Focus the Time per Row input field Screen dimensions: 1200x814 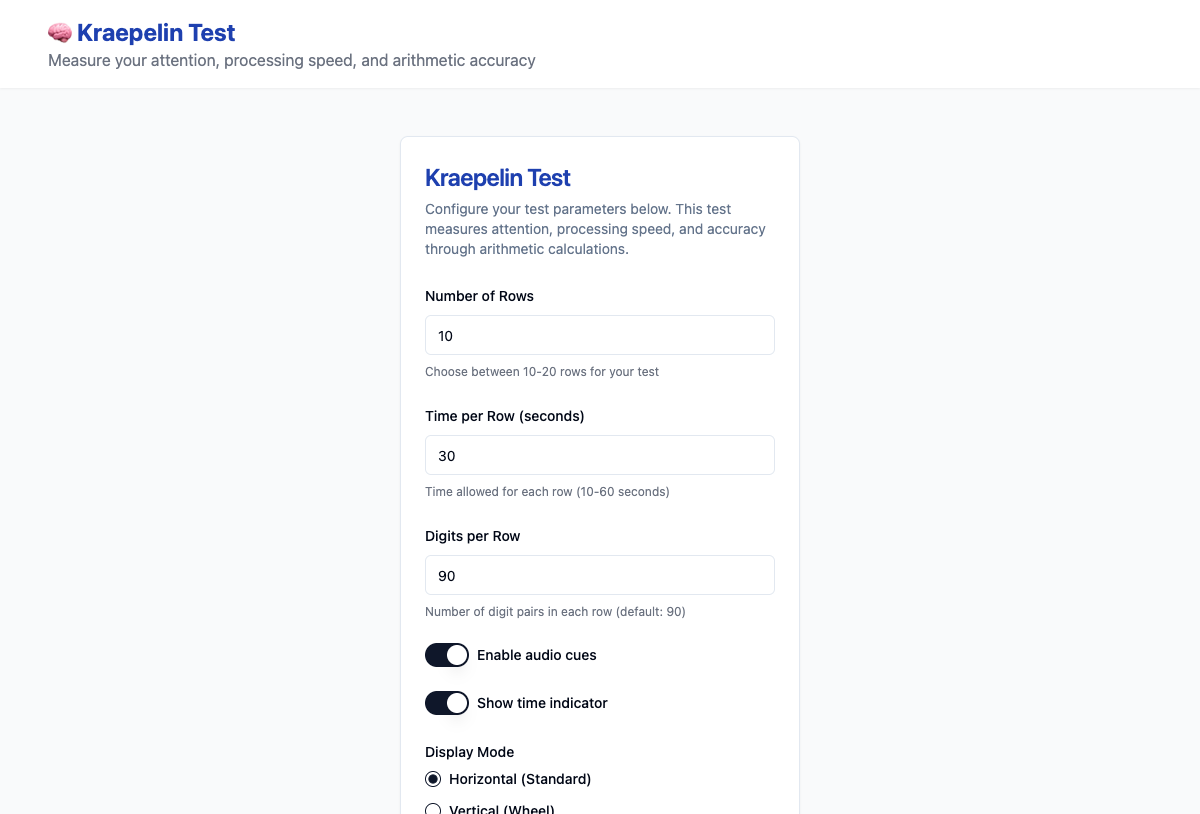click(x=599, y=455)
